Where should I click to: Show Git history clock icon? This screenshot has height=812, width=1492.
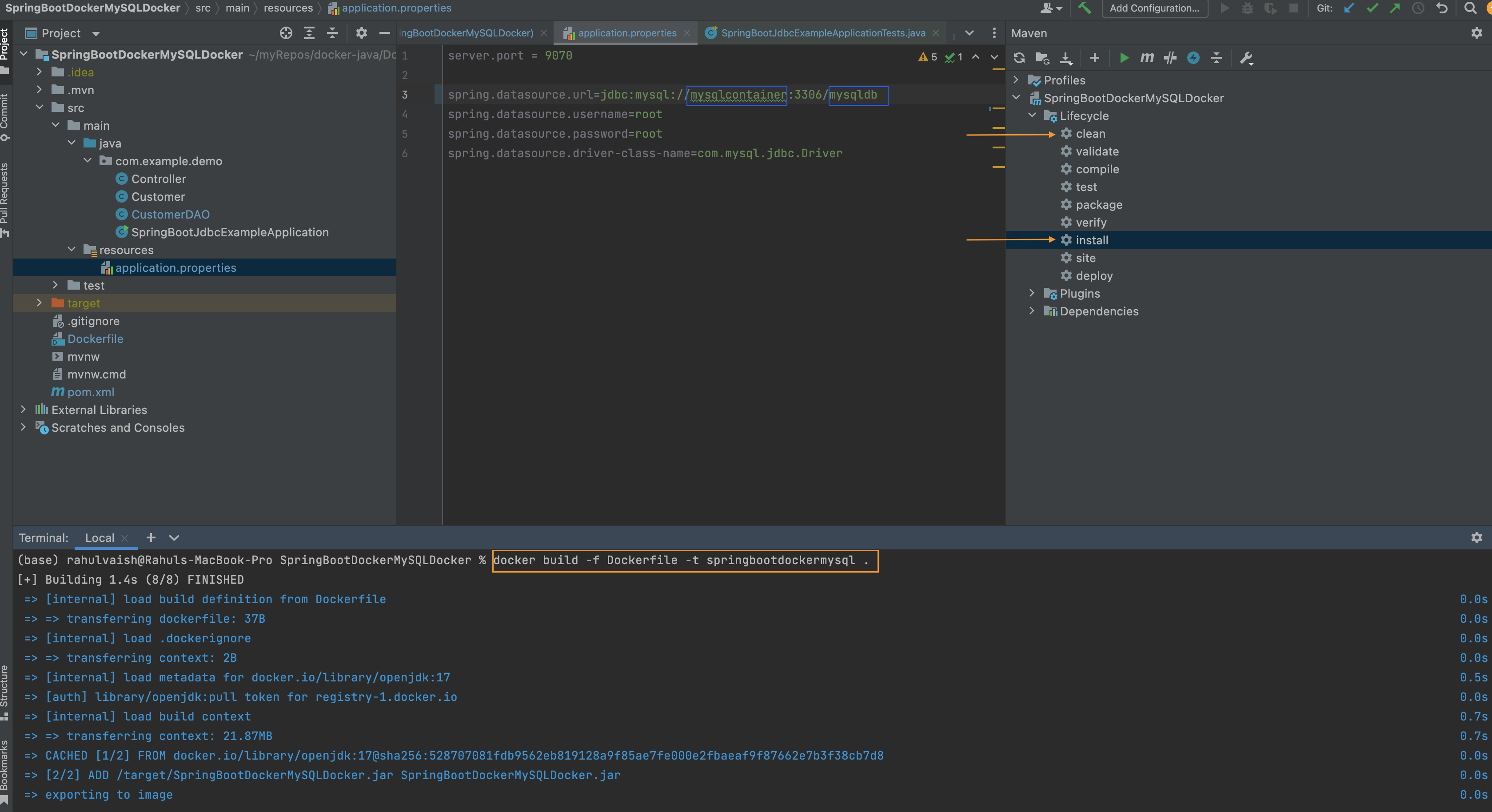[x=1418, y=8]
